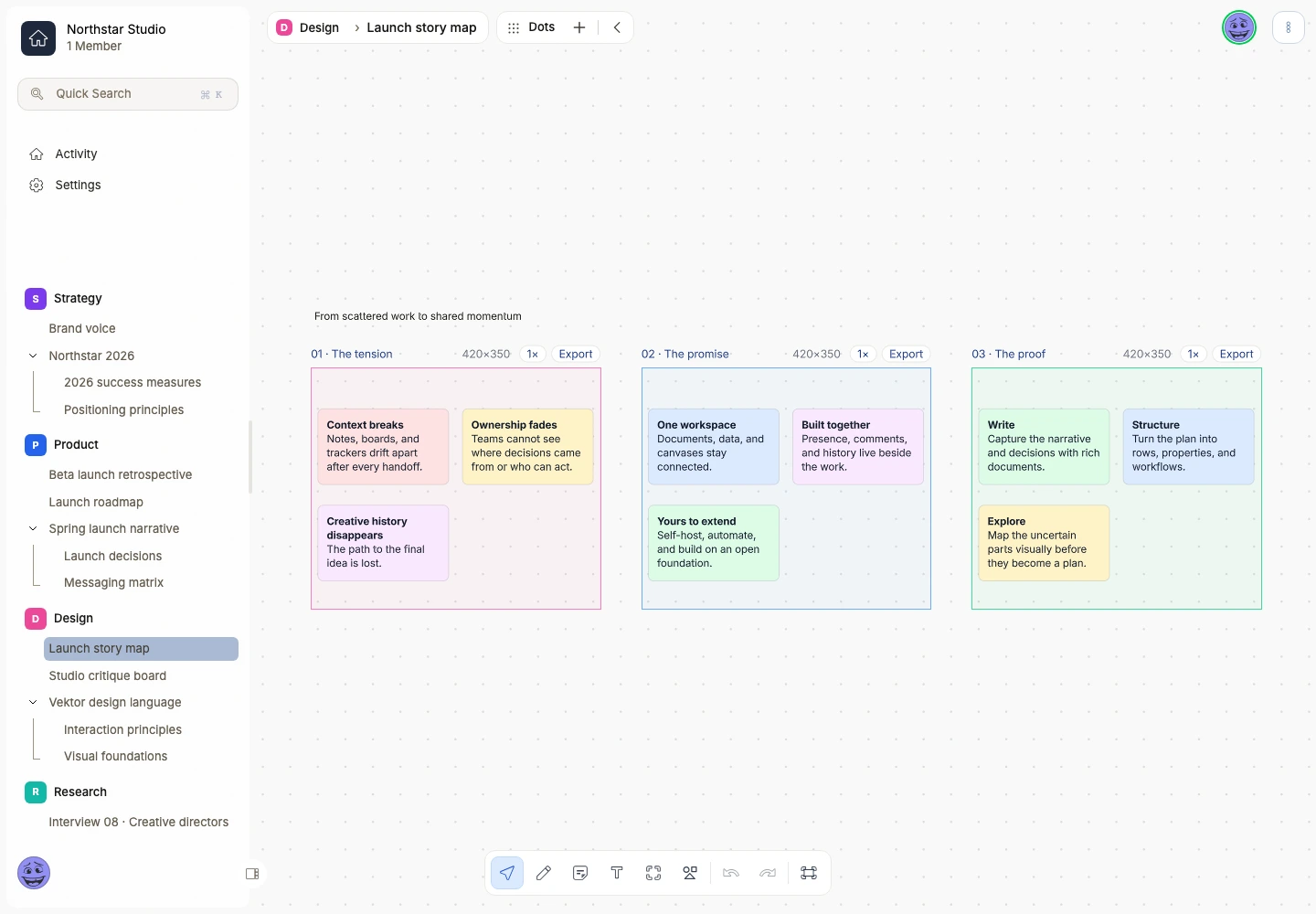Click the fit-to-screen icon in bottom toolbar
This screenshot has width=1316, height=914.
[809, 873]
